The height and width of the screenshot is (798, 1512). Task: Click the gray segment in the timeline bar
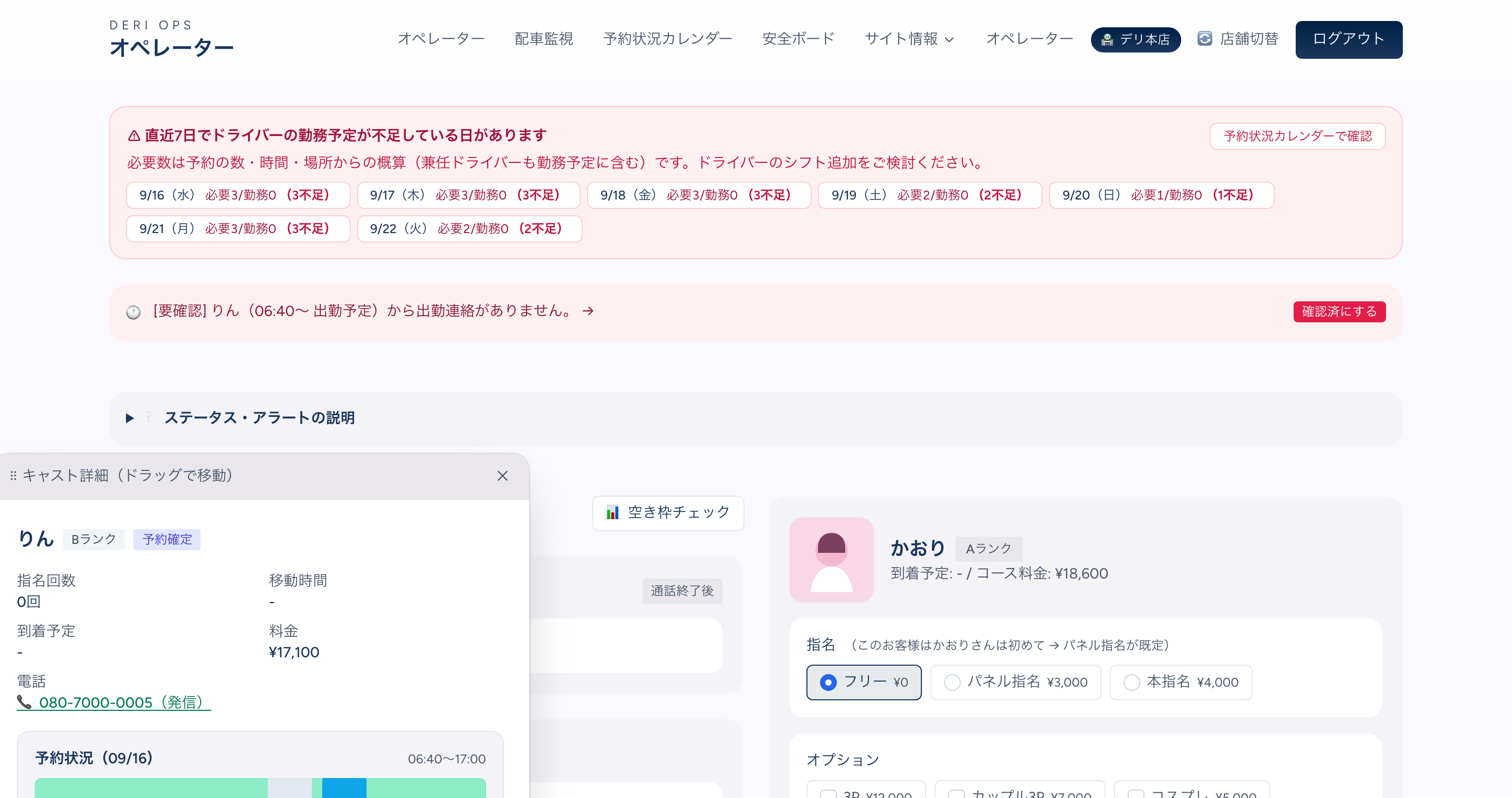pyautogui.click(x=289, y=788)
